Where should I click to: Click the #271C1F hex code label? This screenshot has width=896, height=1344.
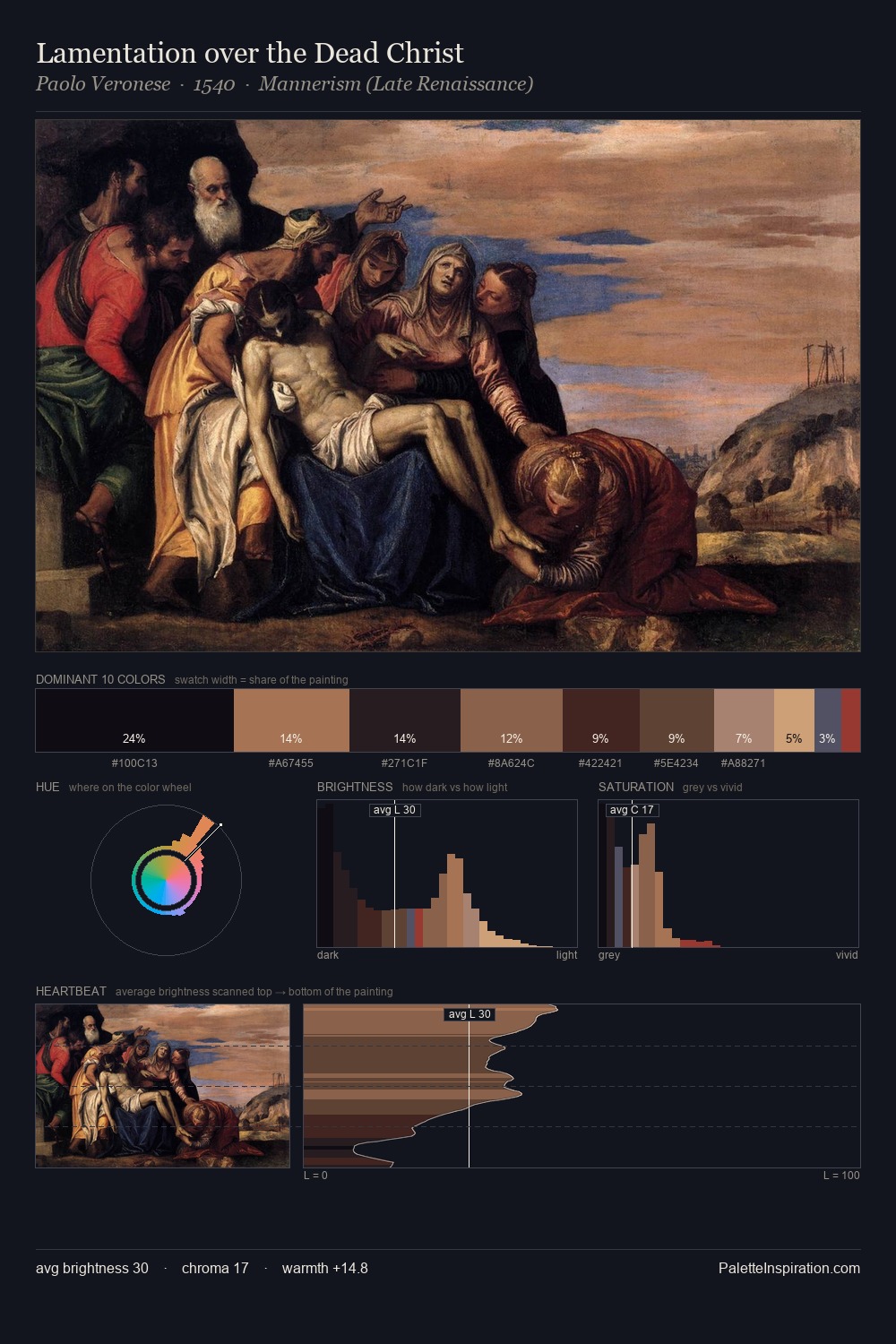405,763
